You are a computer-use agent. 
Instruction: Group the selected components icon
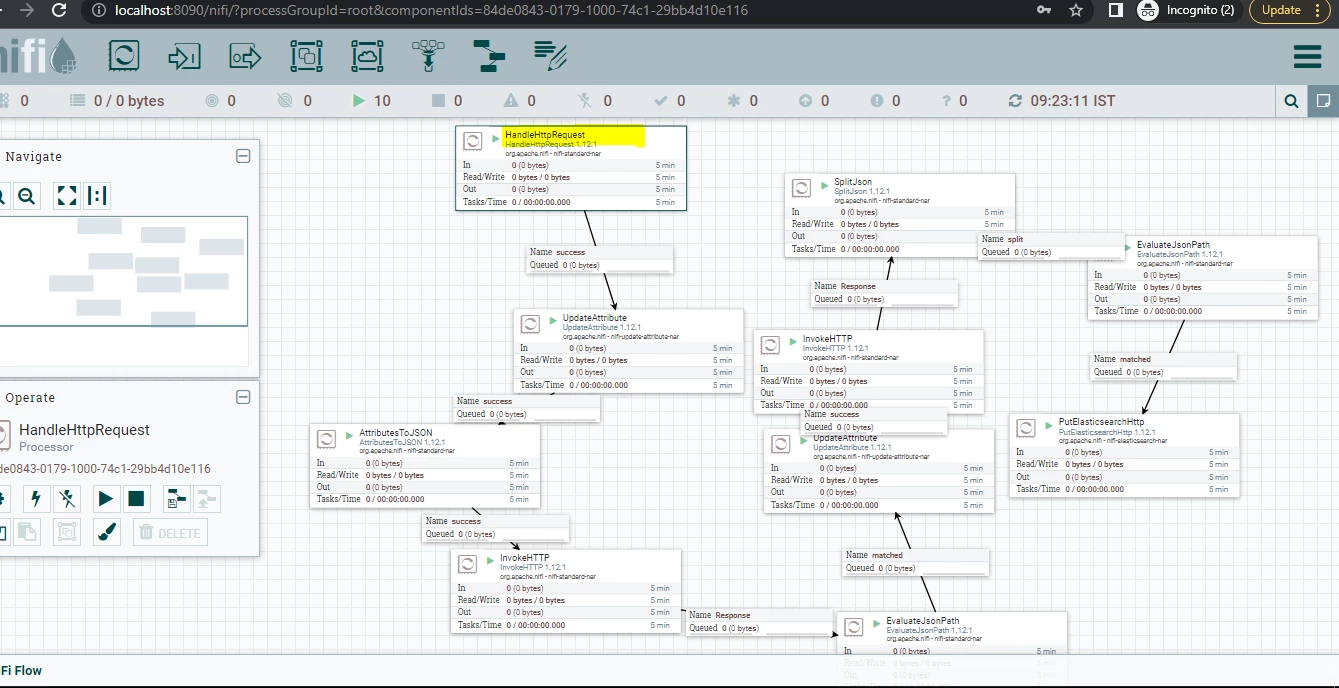pyautogui.click(x=67, y=532)
